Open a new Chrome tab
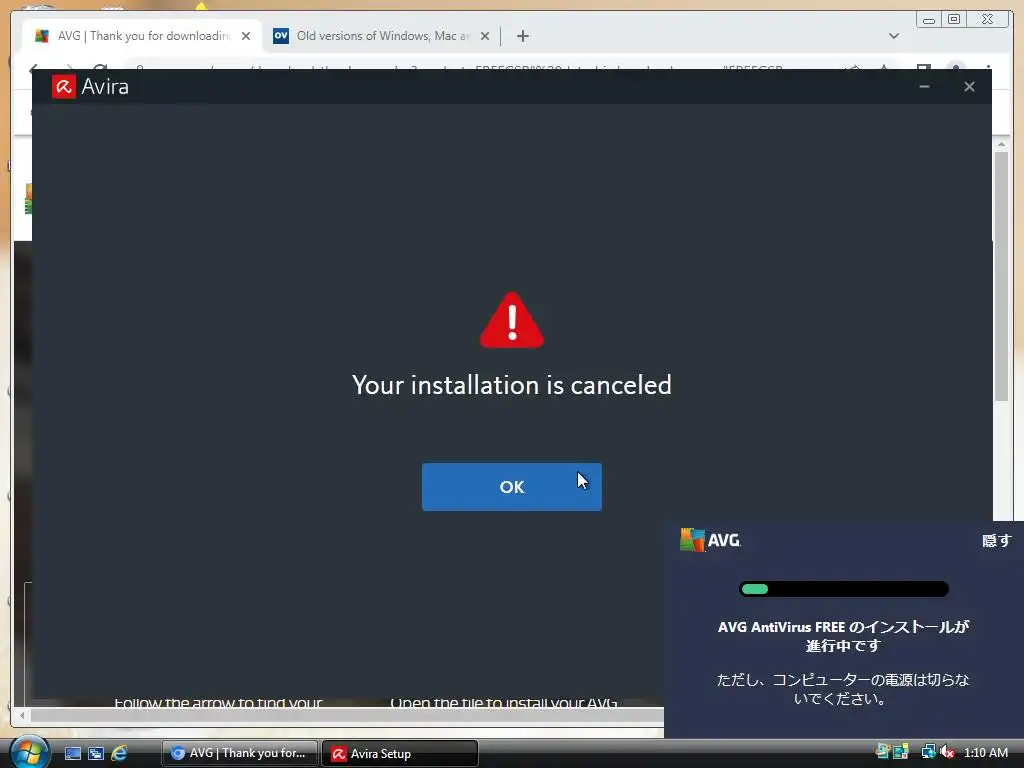1024x768 pixels. 522,36
